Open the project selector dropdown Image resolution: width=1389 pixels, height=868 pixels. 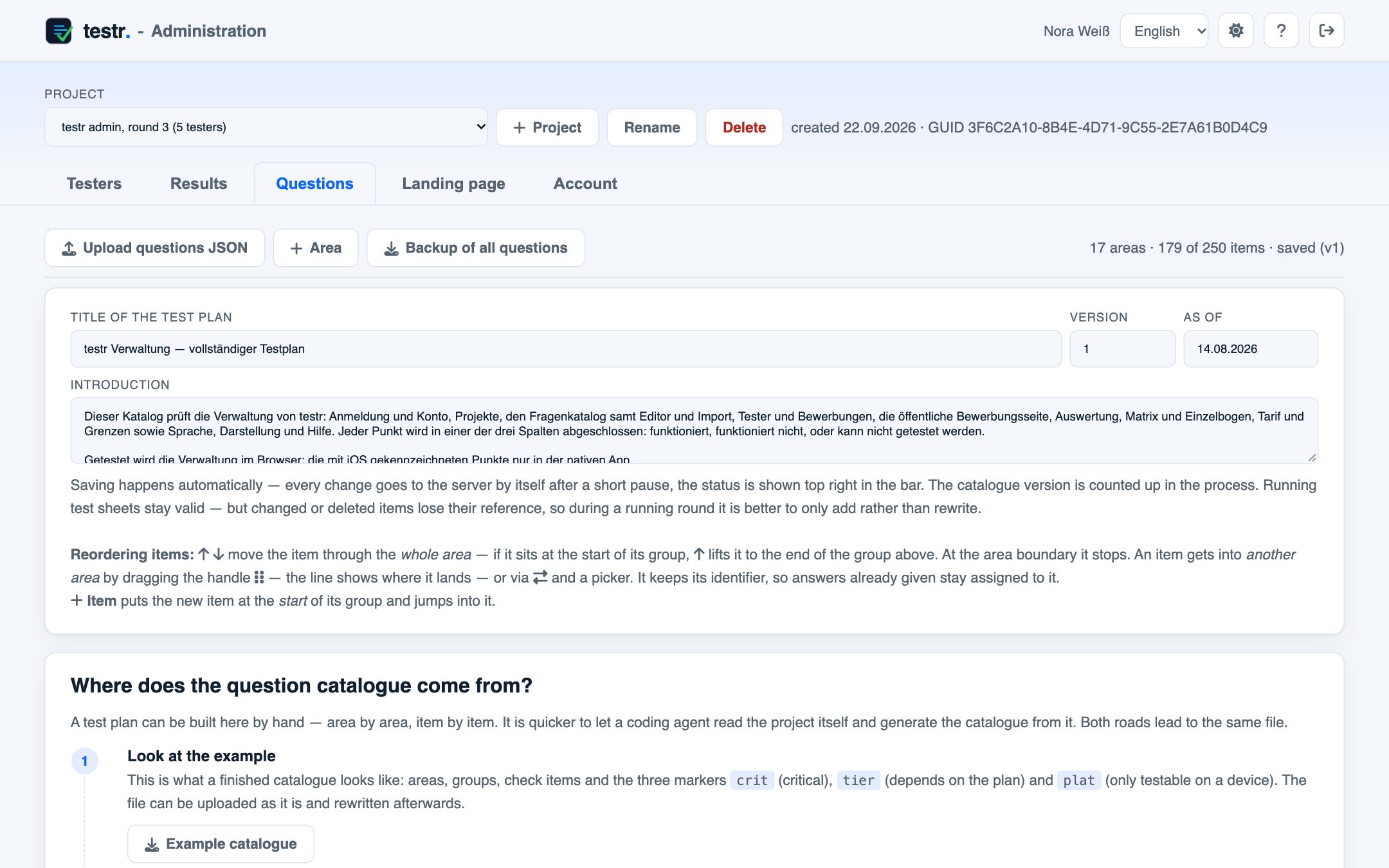(x=266, y=127)
